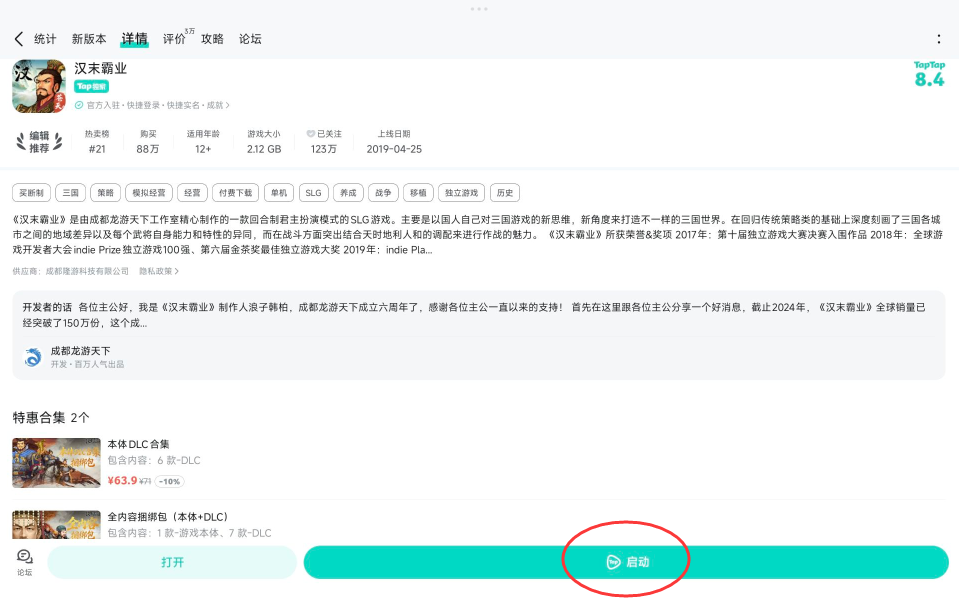
Task: Open the 论坛 tab in top bar
Action: coord(250,39)
